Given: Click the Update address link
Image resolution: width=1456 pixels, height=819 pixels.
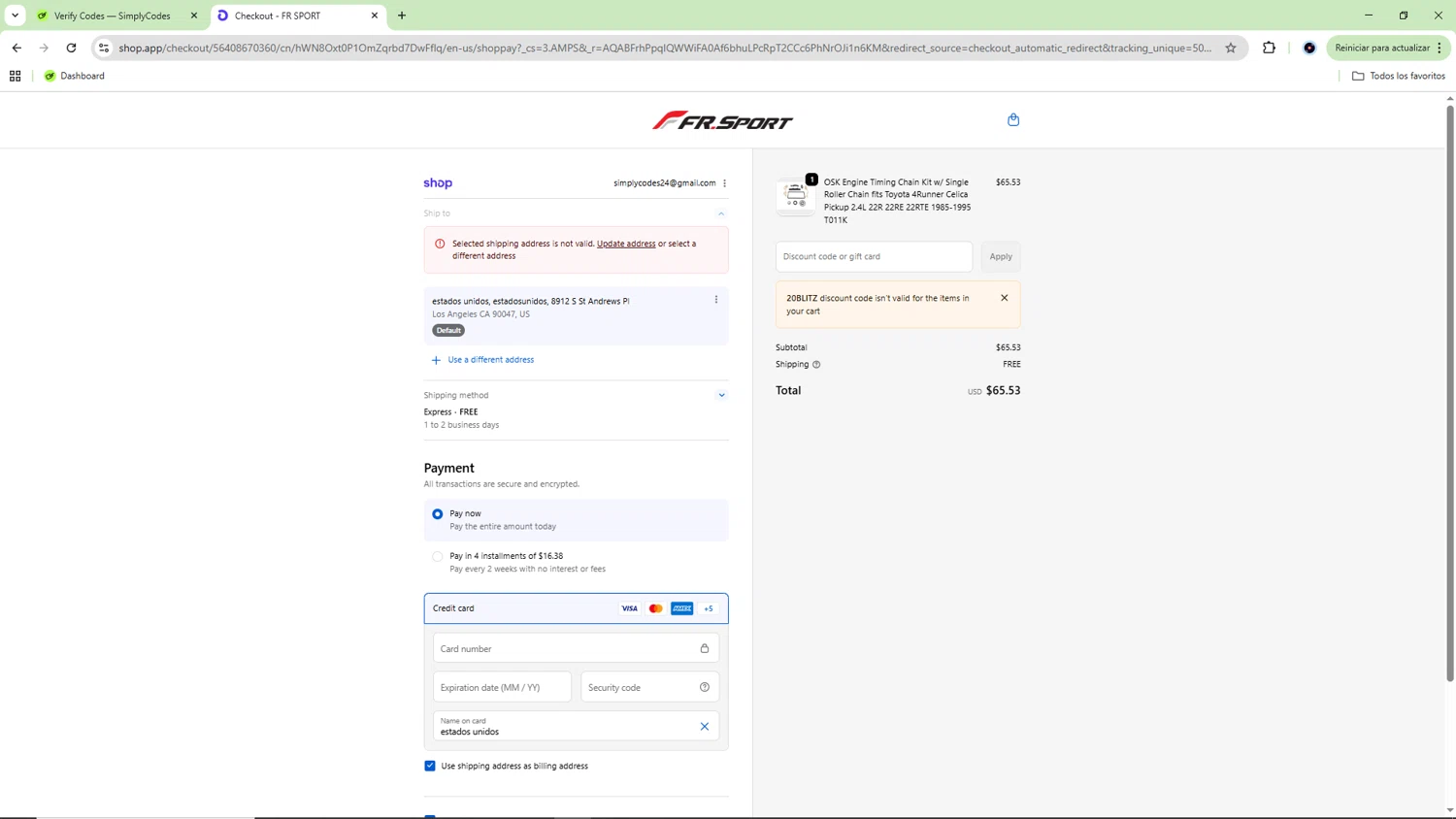Looking at the screenshot, I should 626,244.
